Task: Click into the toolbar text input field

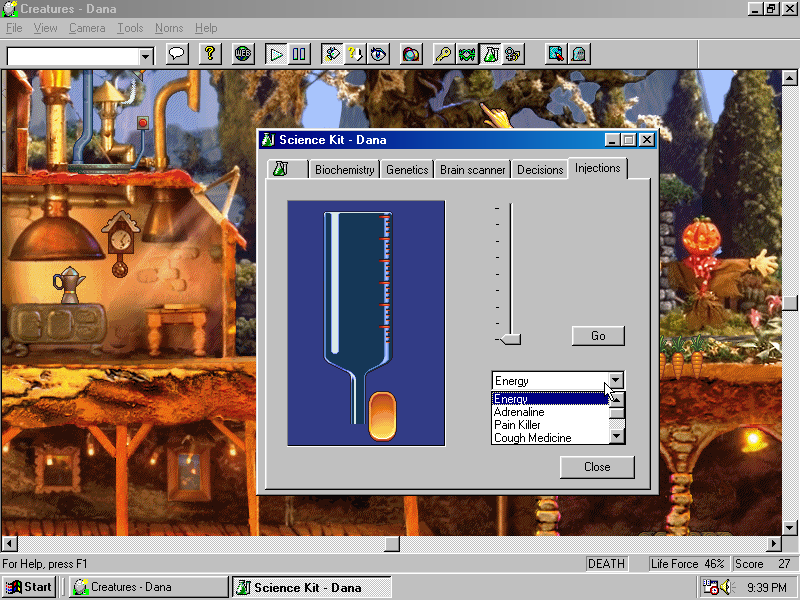Action: [x=73, y=56]
